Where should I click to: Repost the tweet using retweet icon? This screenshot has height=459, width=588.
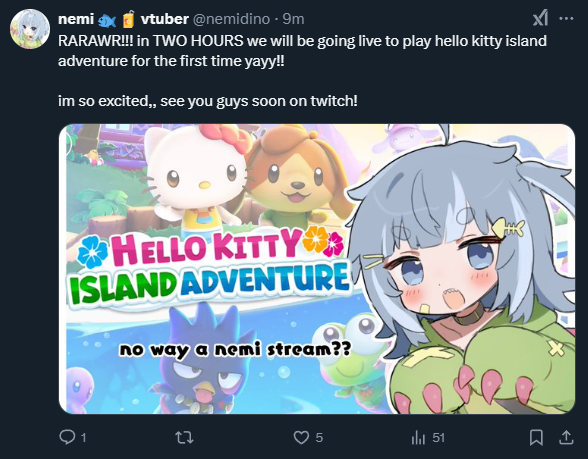pyautogui.click(x=184, y=437)
